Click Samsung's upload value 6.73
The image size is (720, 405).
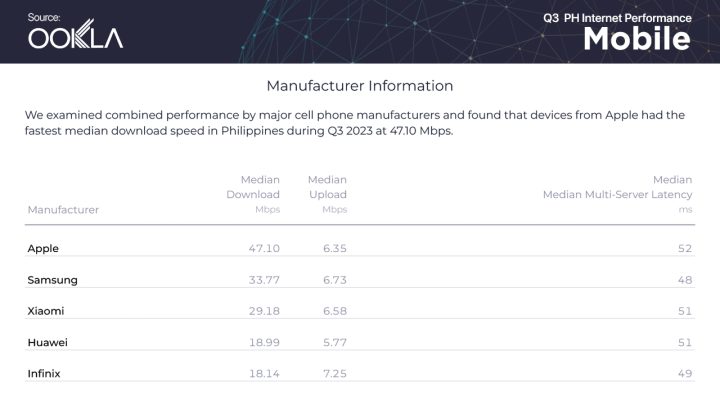click(335, 280)
